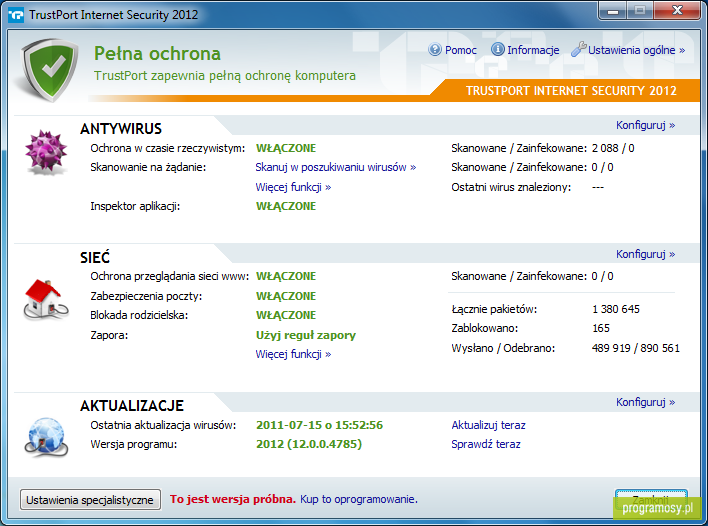Click the green shield protection status icon

[50, 70]
